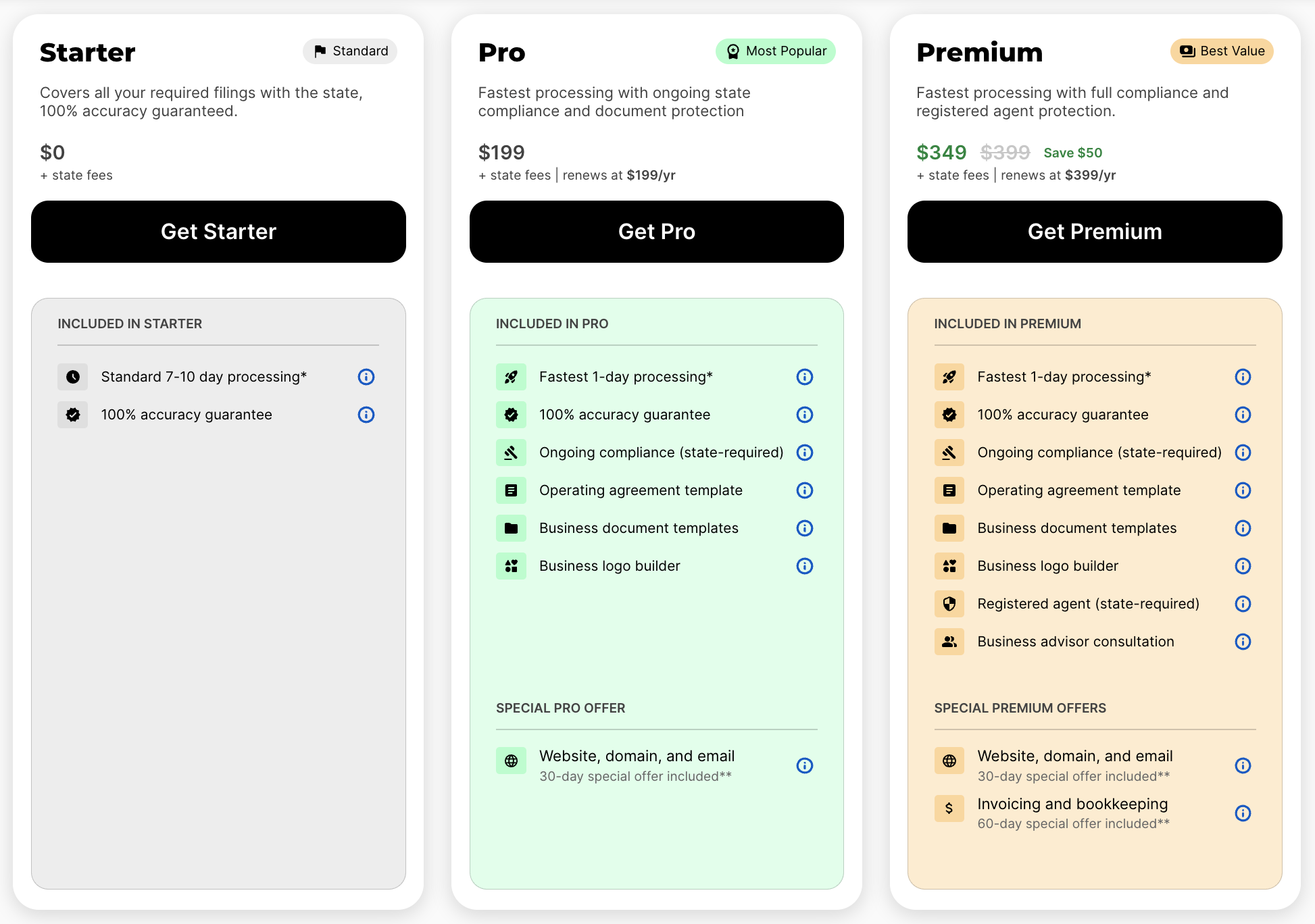Click the Get Starter button

point(218,231)
